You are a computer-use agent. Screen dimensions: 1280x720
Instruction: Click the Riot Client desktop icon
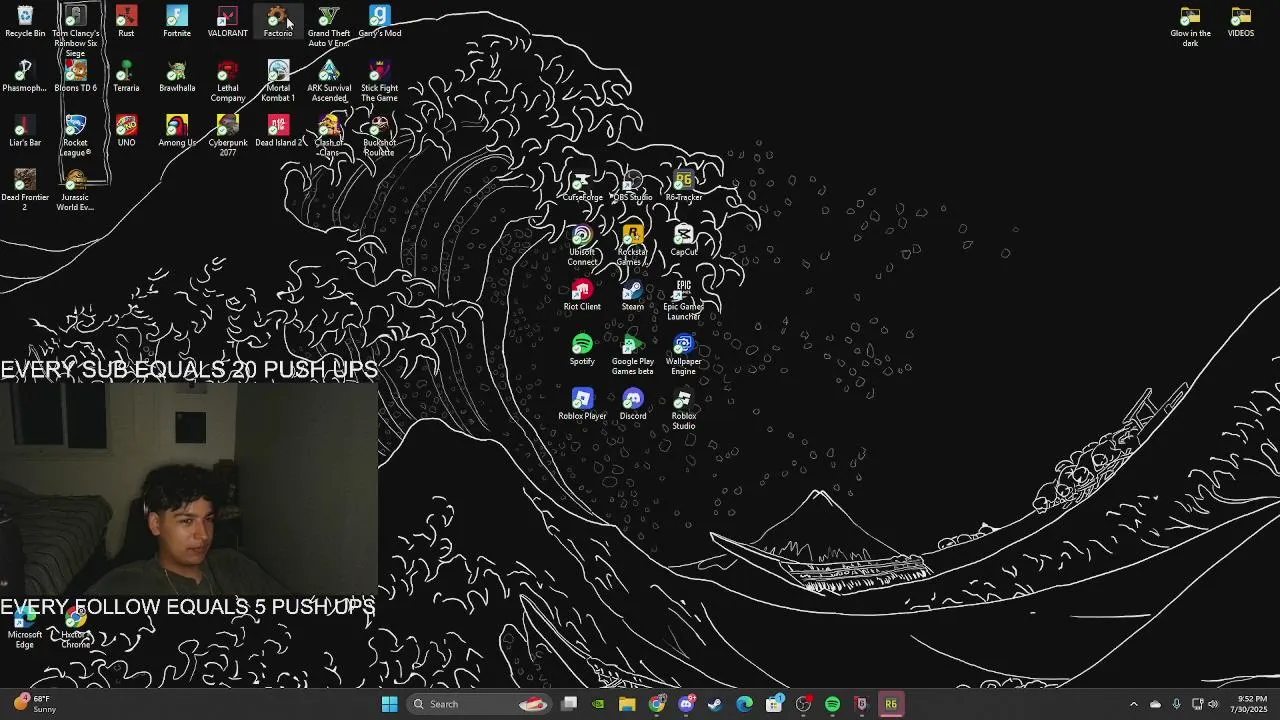582,296
